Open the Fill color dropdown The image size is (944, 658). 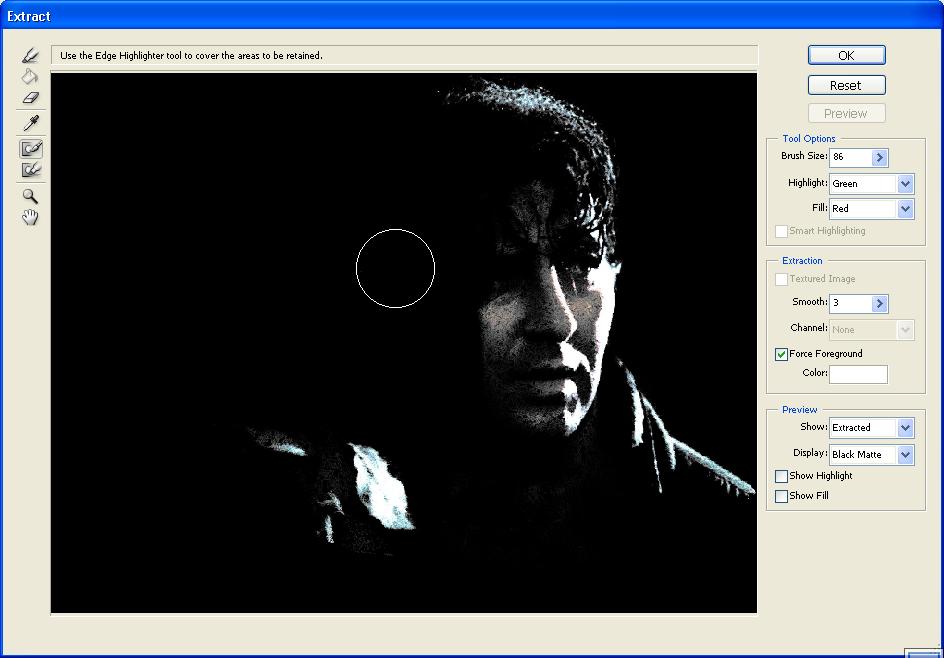coord(905,209)
